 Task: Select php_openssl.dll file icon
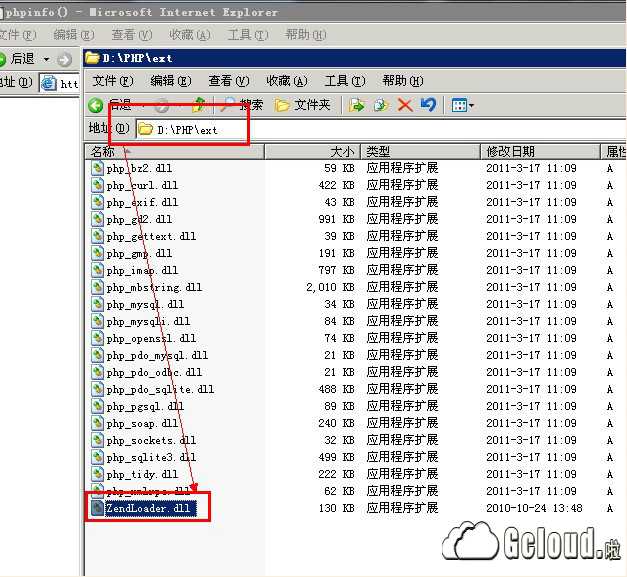tap(97, 338)
